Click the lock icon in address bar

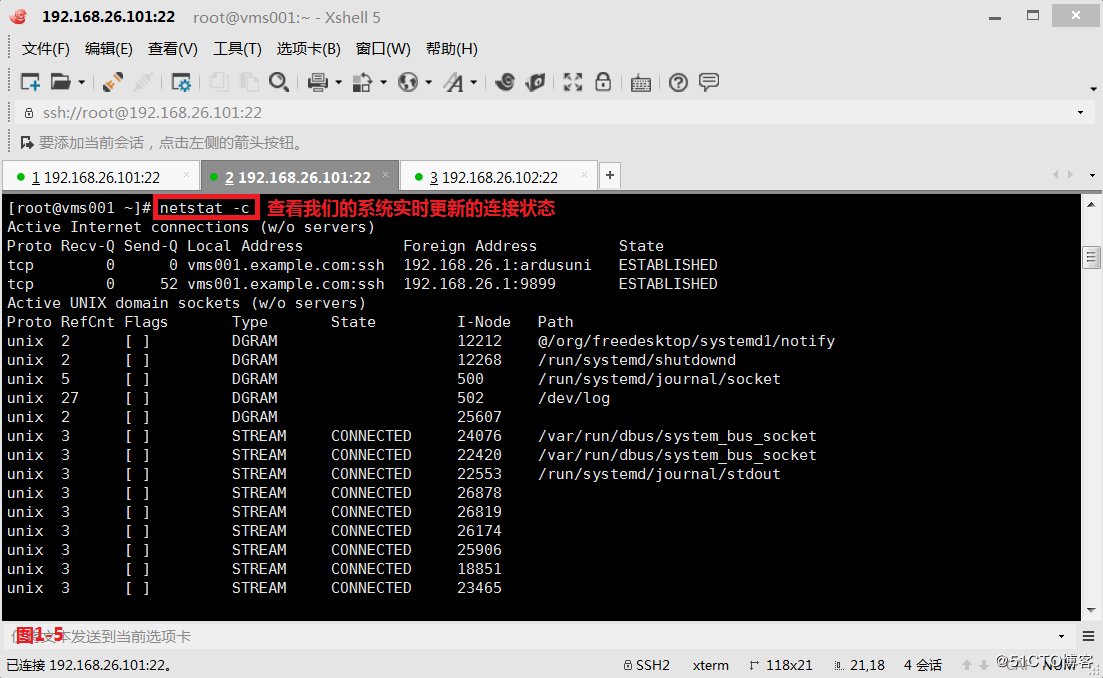pos(29,113)
